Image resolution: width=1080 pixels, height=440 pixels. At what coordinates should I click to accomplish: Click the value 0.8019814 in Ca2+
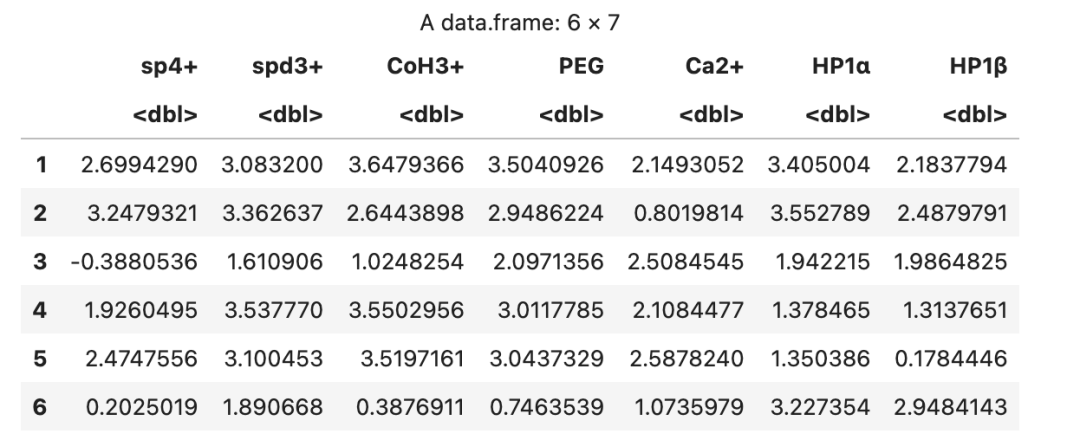tap(688, 213)
